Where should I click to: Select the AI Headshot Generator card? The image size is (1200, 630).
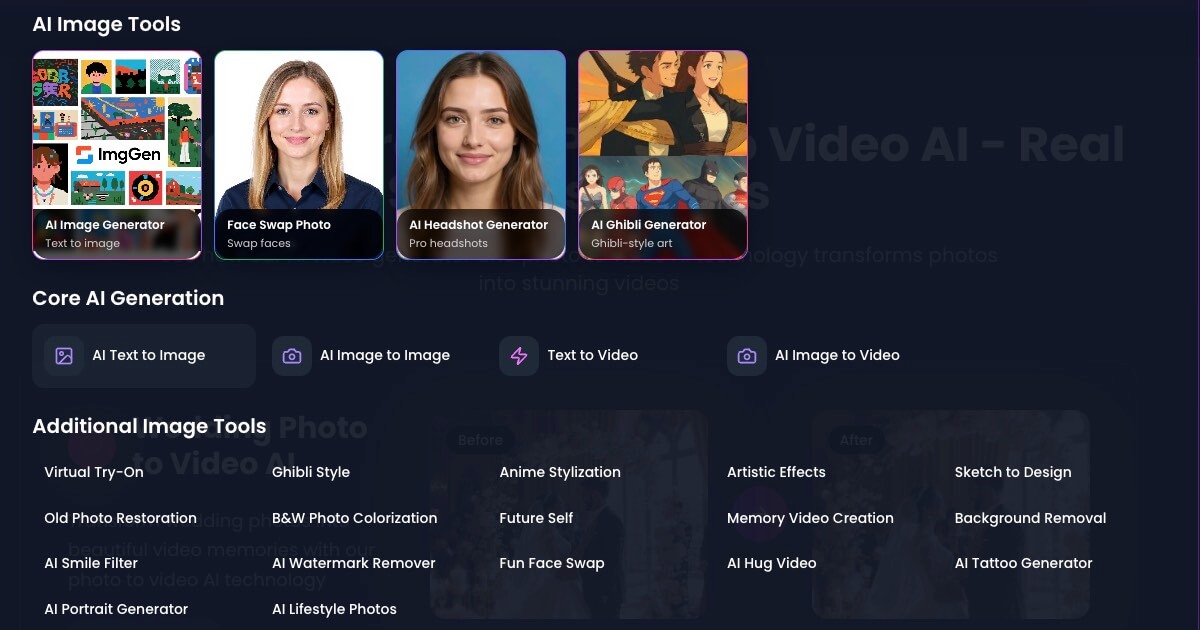[x=481, y=155]
